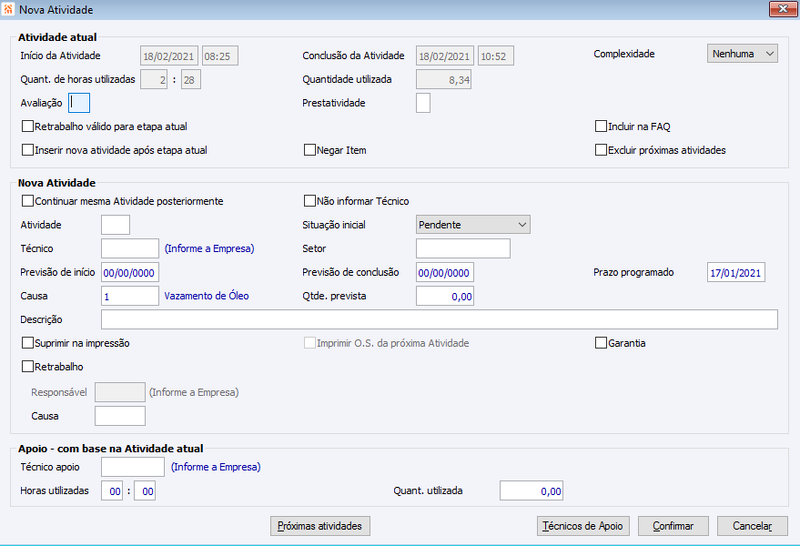Click the Confirmar button

coord(673,526)
